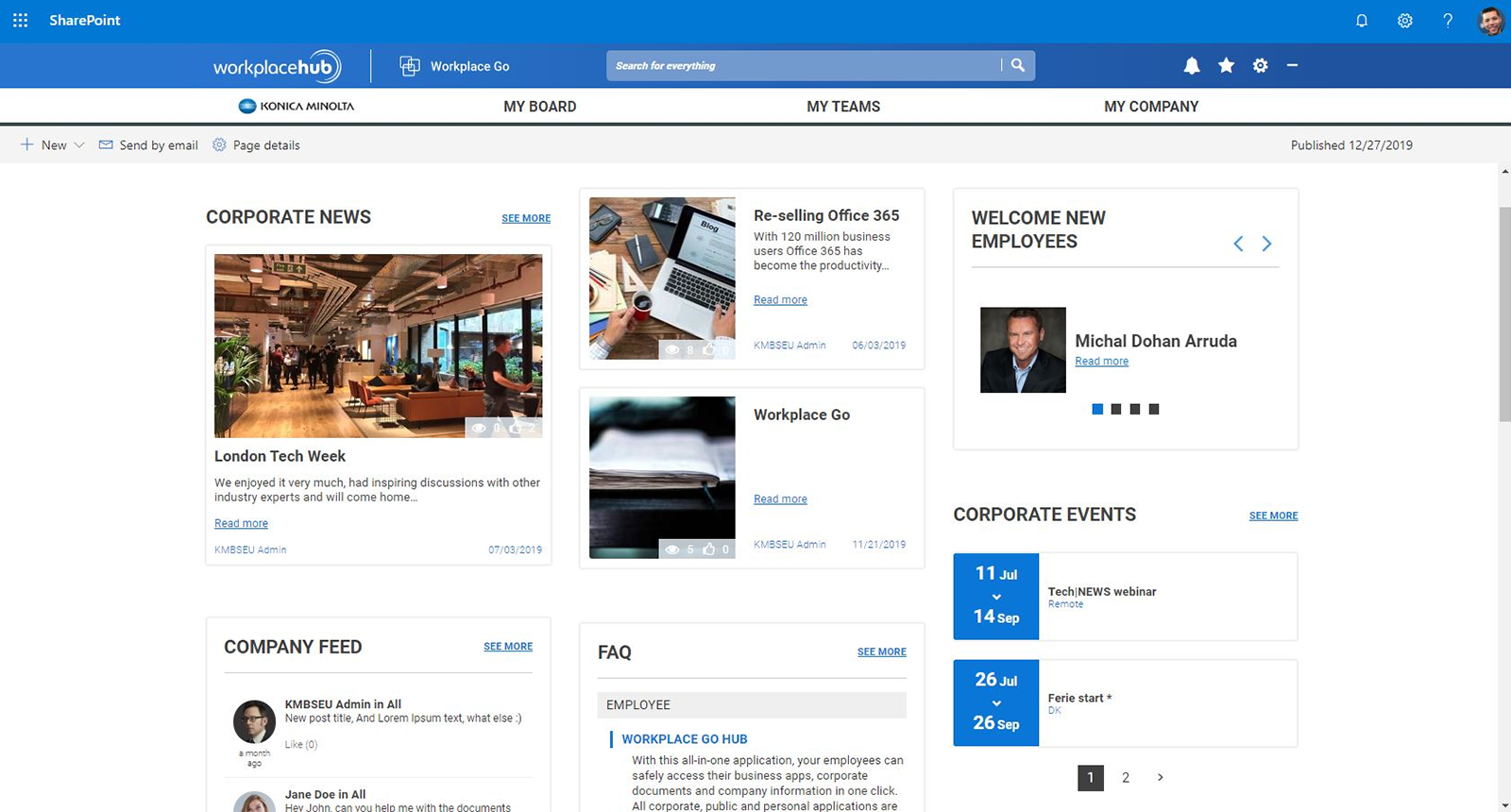
Task: Expand the 26 Jul event date chevron
Action: [996, 703]
